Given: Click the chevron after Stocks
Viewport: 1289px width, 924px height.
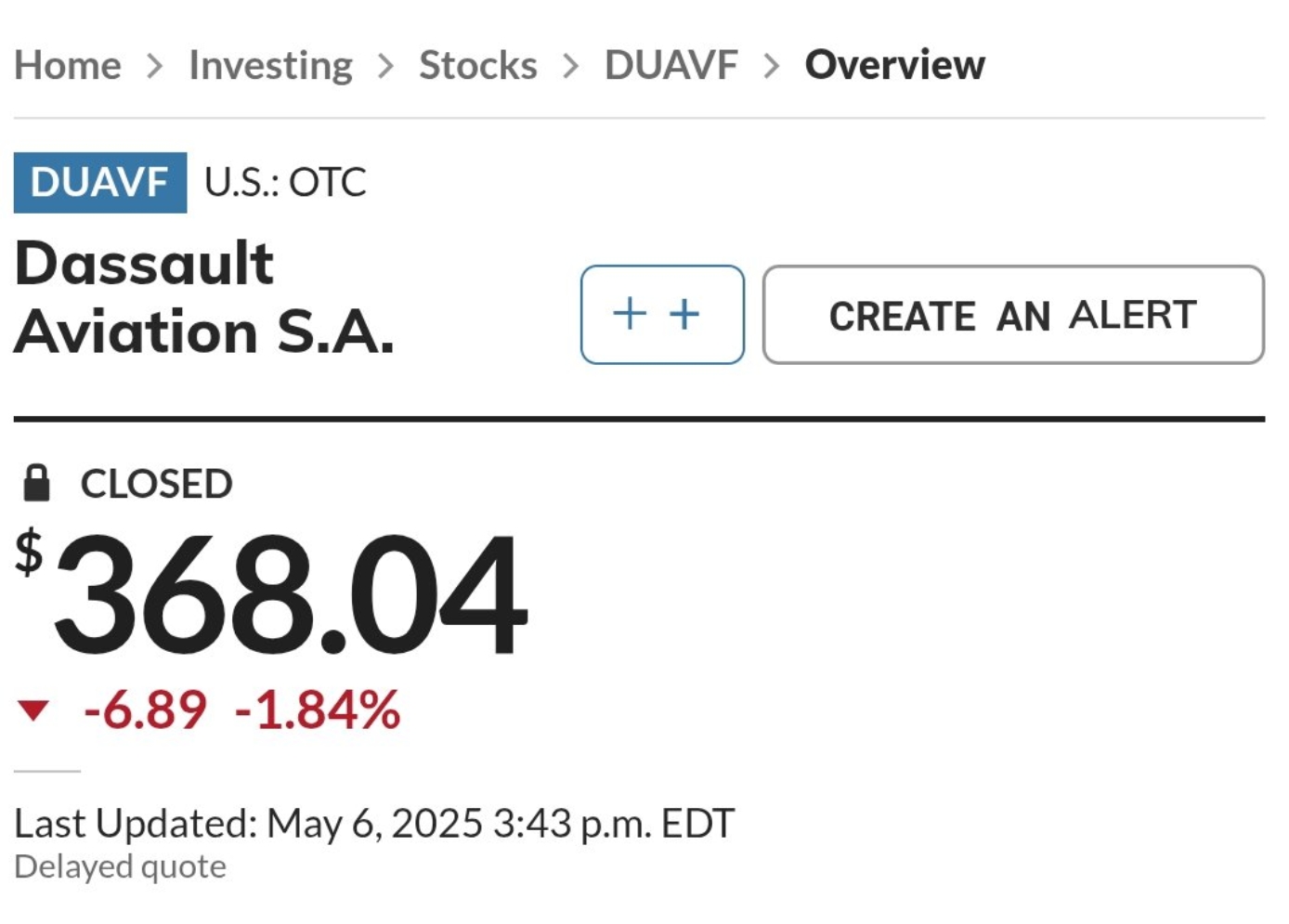Looking at the screenshot, I should tap(571, 66).
